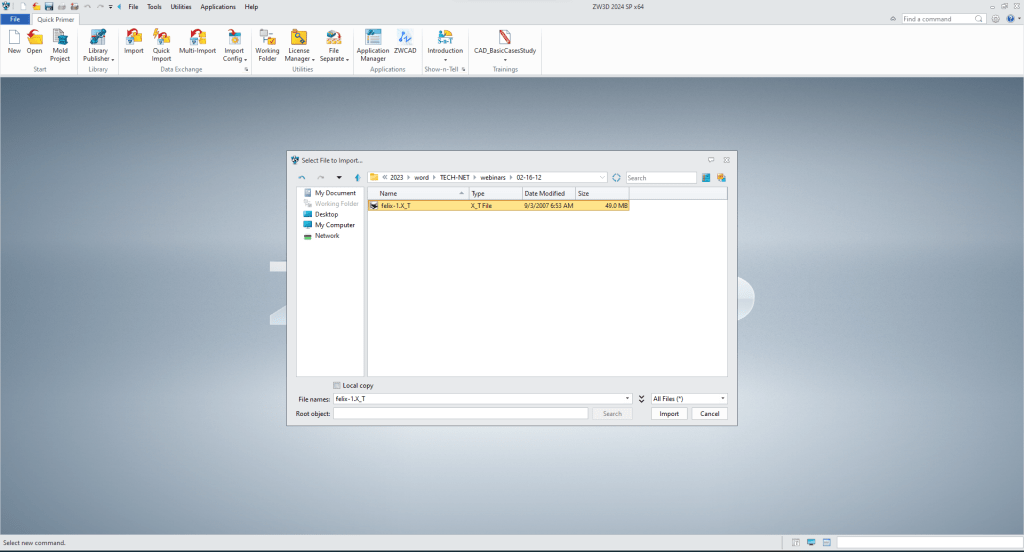The image size is (1024, 552).
Task: Select the Working Folder tool
Action: pyautogui.click(x=267, y=45)
